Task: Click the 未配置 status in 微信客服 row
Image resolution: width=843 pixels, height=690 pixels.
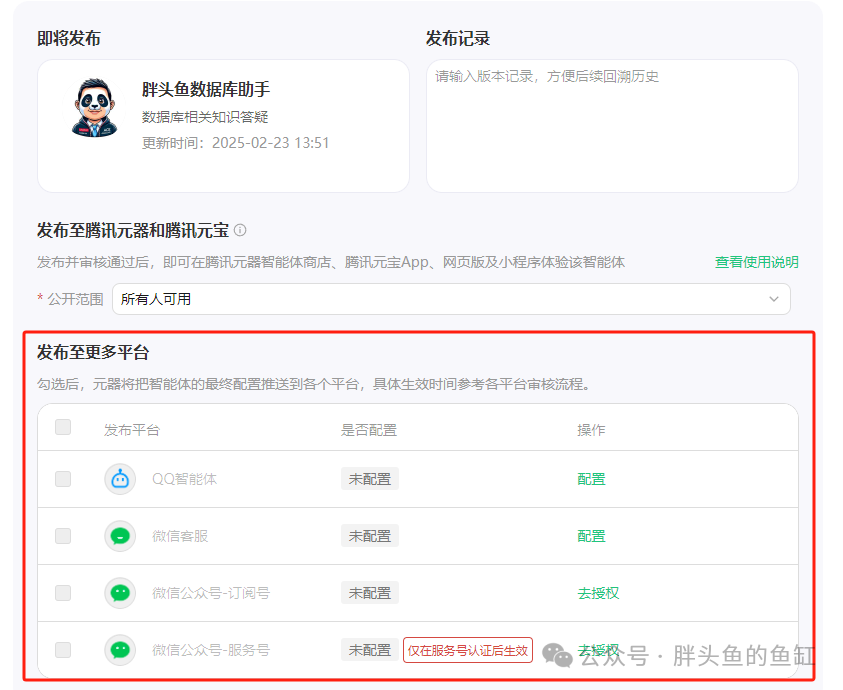Action: click(x=370, y=536)
